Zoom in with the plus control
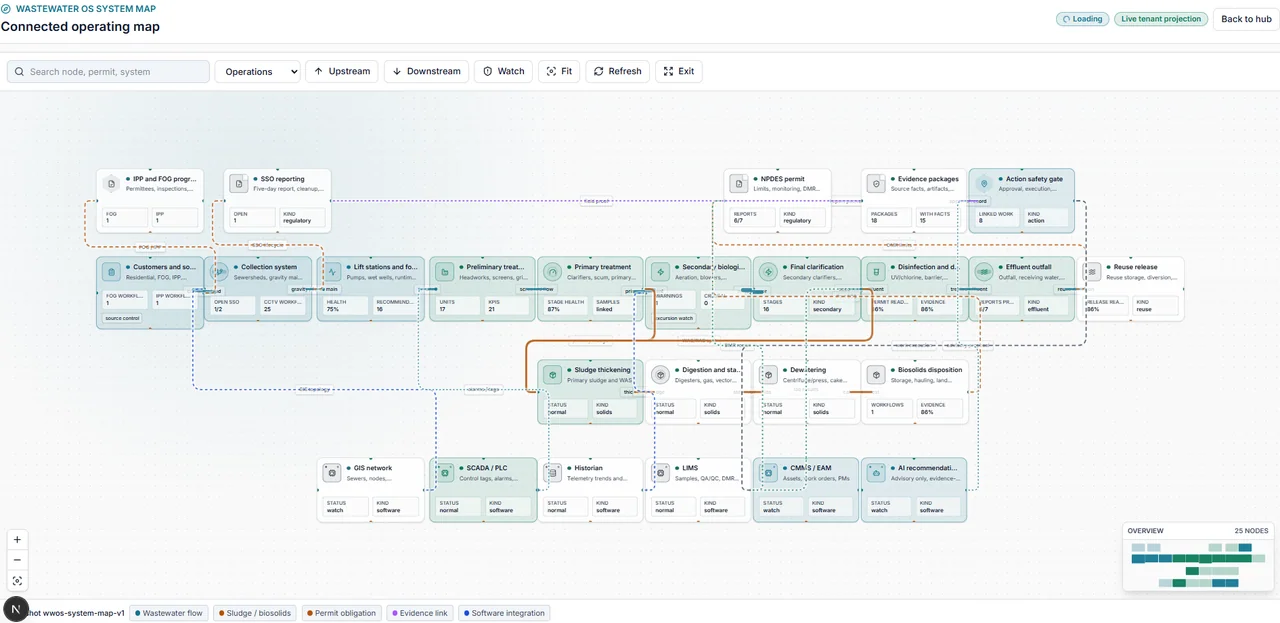1280x623 pixels. [17, 540]
